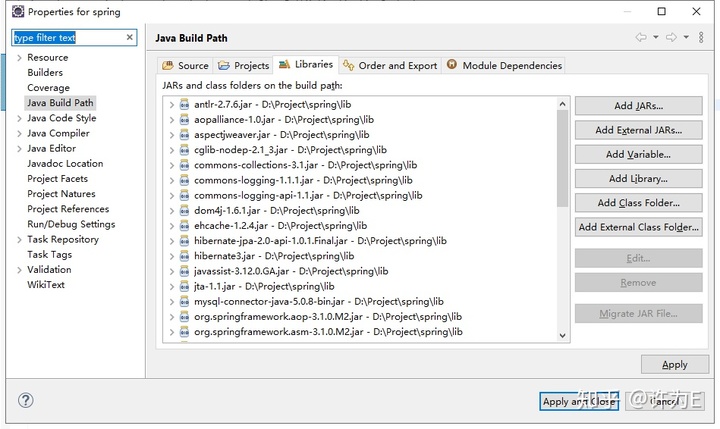Expand the Java Code Style node
This screenshot has width=720, height=429.
pos(19,119)
